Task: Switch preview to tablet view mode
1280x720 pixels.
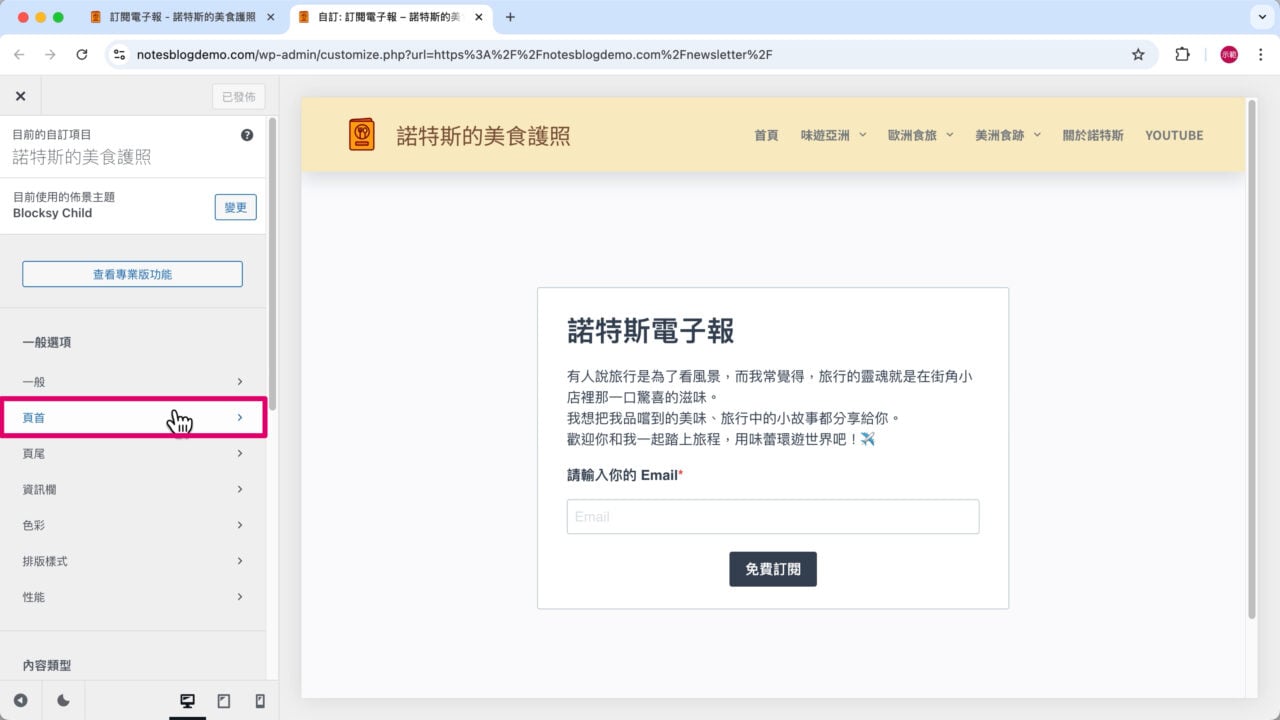Action: pyautogui.click(x=224, y=701)
